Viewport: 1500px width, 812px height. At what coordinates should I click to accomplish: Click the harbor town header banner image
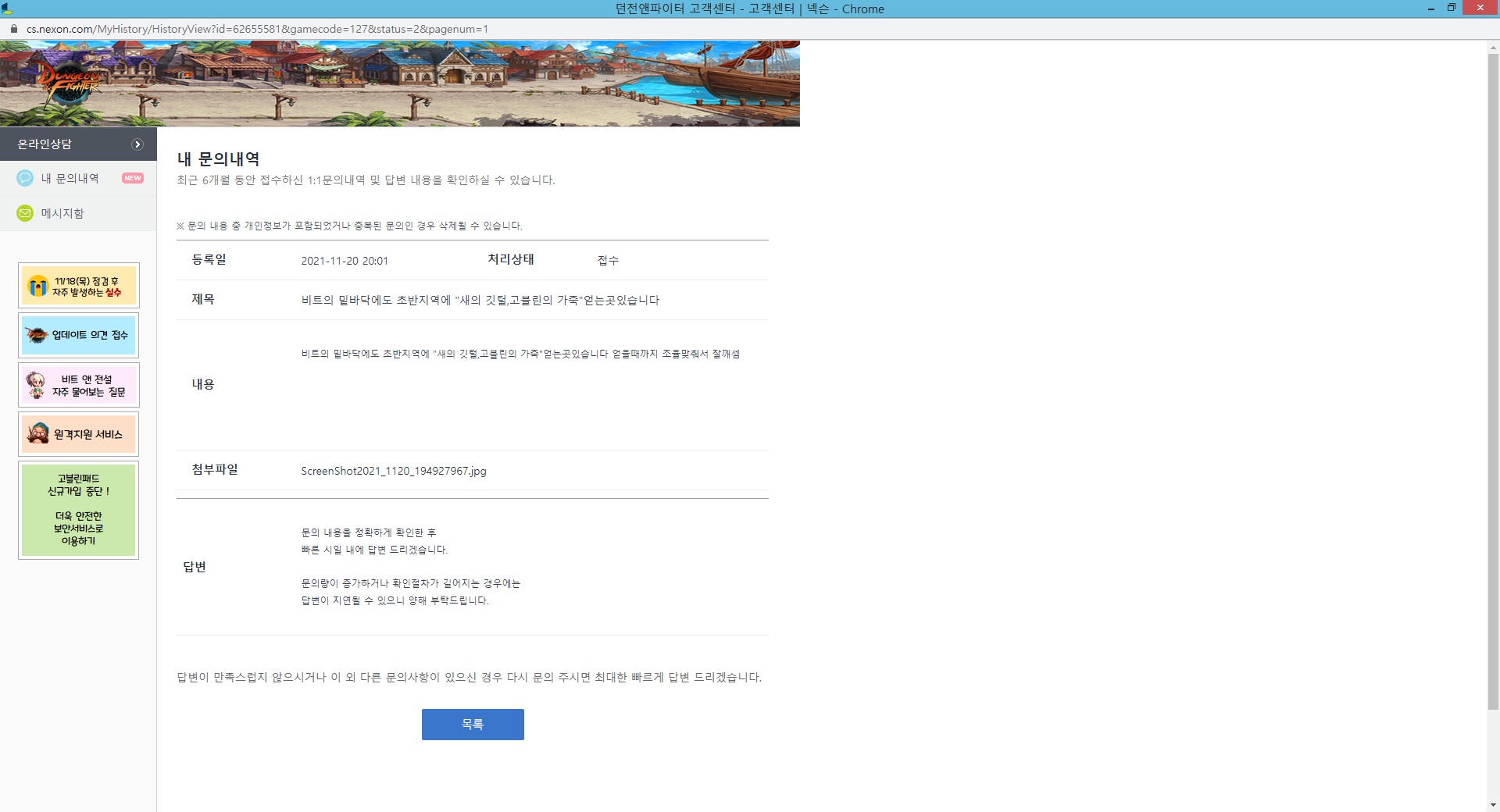(x=469, y=84)
